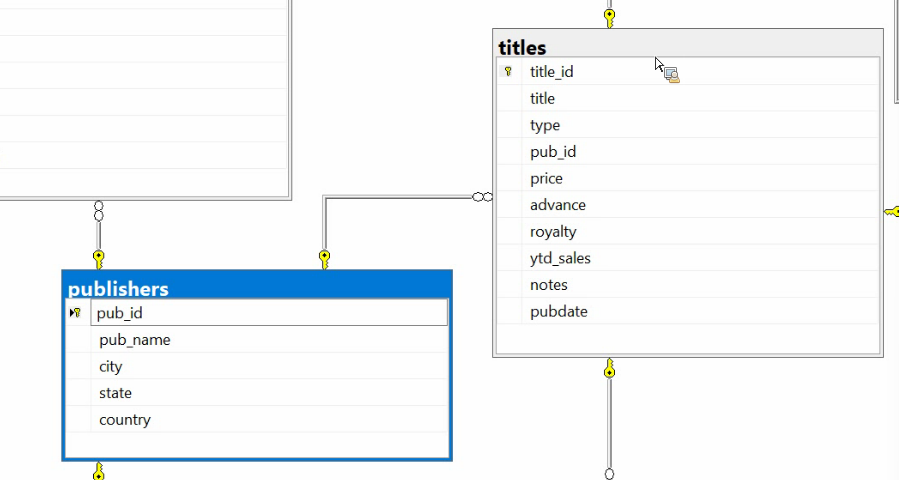Click the endpoint circle under titles relationship line
The width and height of the screenshot is (899, 480).
(x=609, y=474)
